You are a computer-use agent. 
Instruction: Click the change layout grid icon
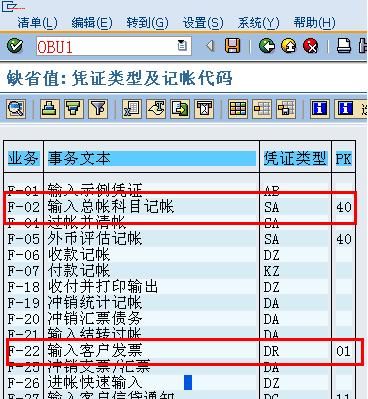click(x=238, y=109)
